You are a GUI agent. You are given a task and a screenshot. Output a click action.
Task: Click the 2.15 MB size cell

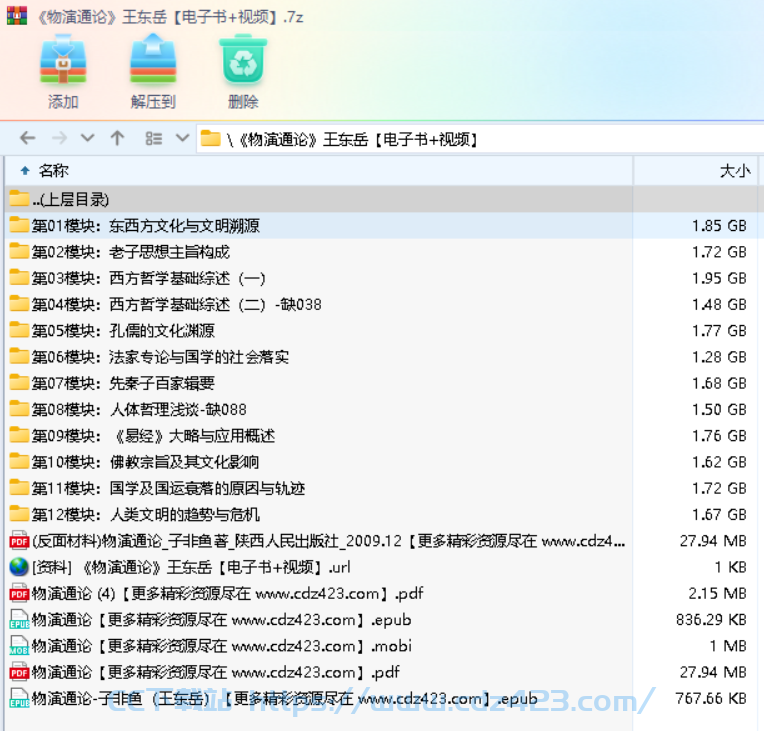[717, 594]
